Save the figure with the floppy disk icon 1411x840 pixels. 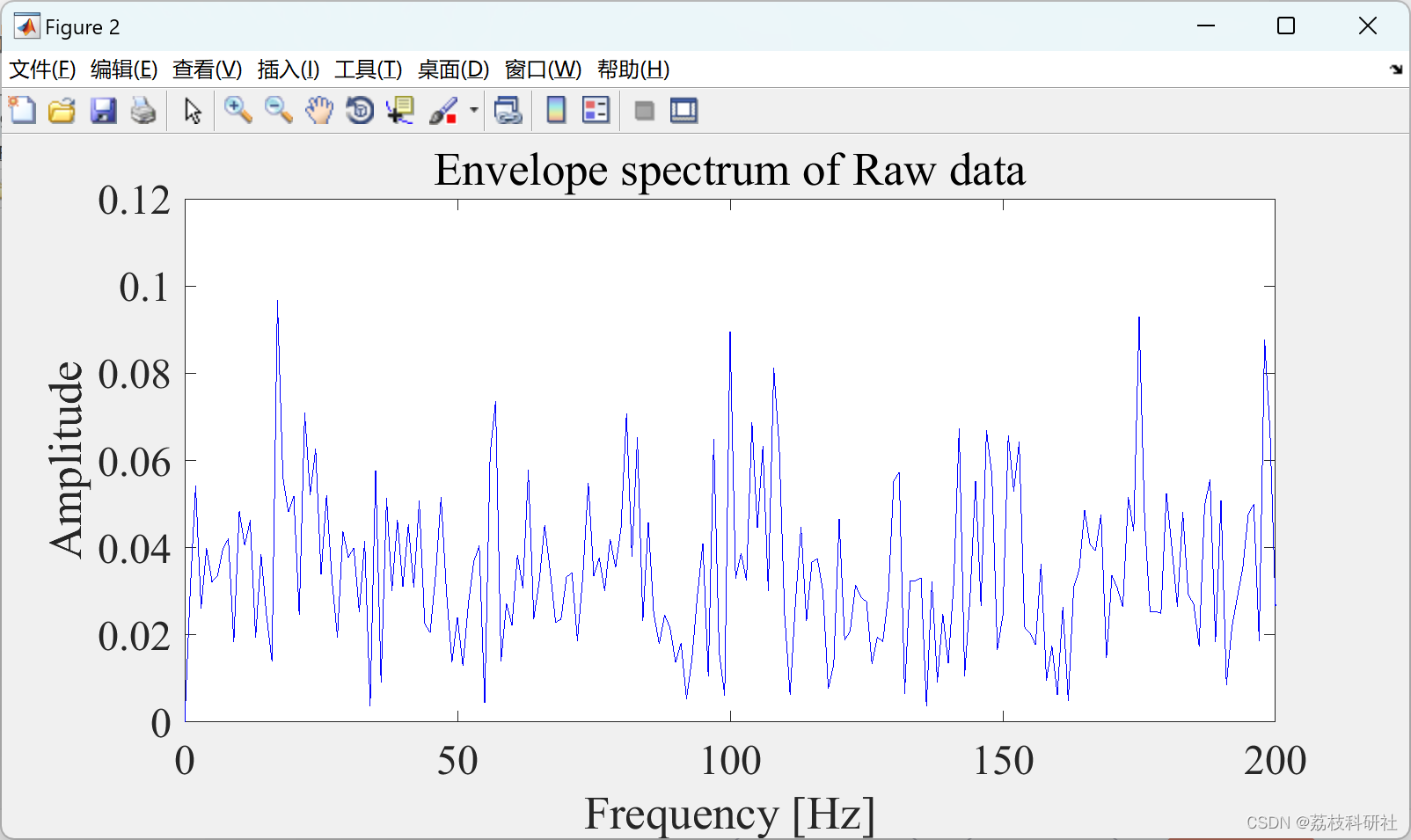103,111
